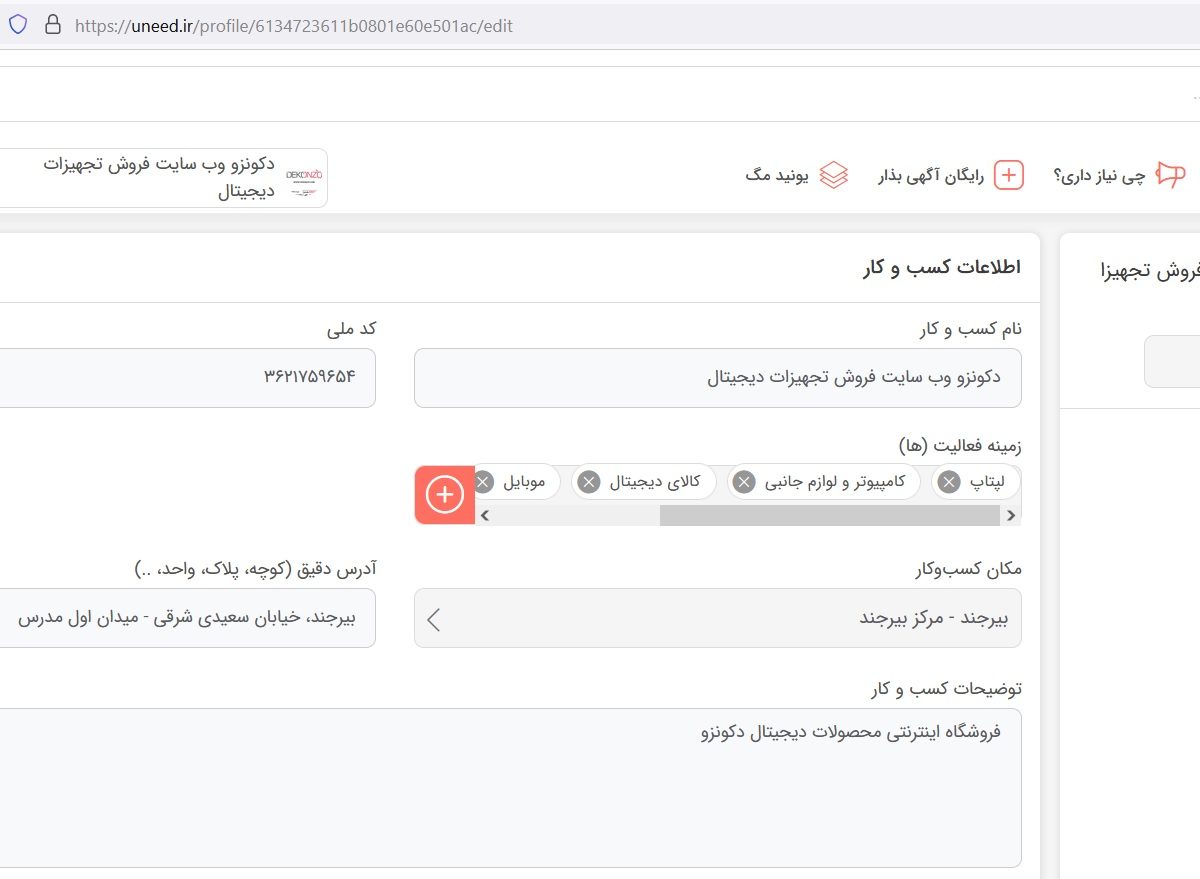
Task: Click inside the توضیحات کسب و کار textarea
Action: pyautogui.click(x=510, y=788)
